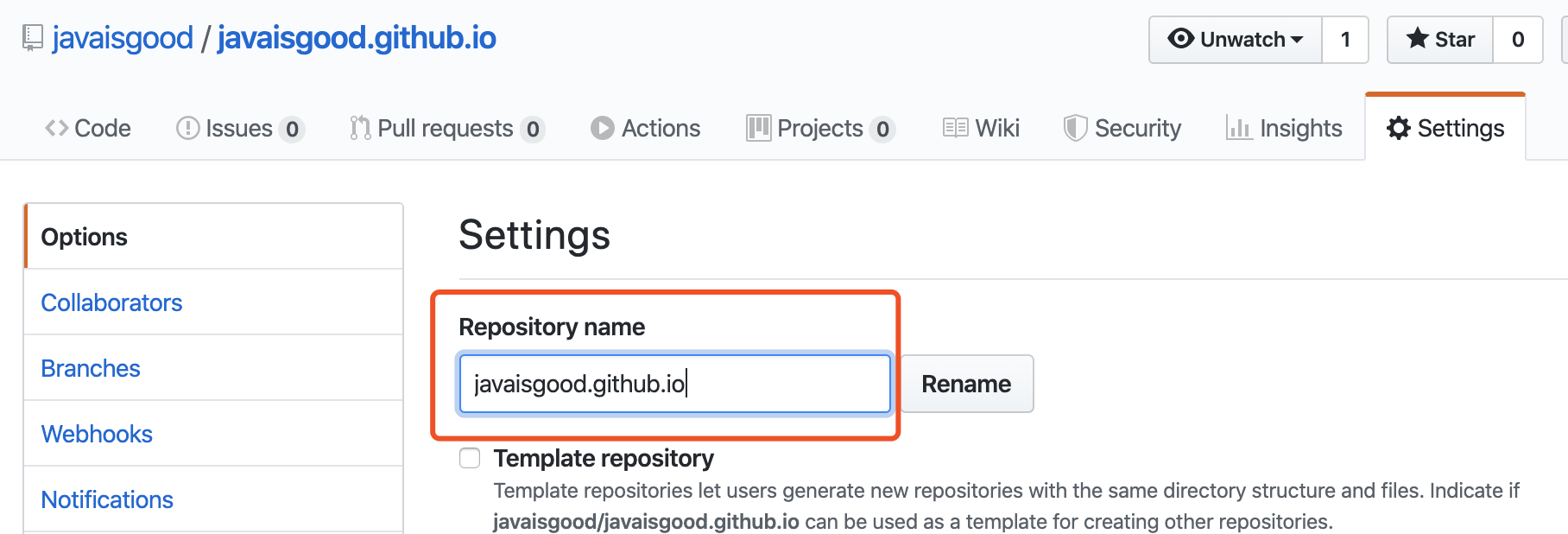
Task: Open the javaisgood owner profile link
Action: [x=123, y=38]
